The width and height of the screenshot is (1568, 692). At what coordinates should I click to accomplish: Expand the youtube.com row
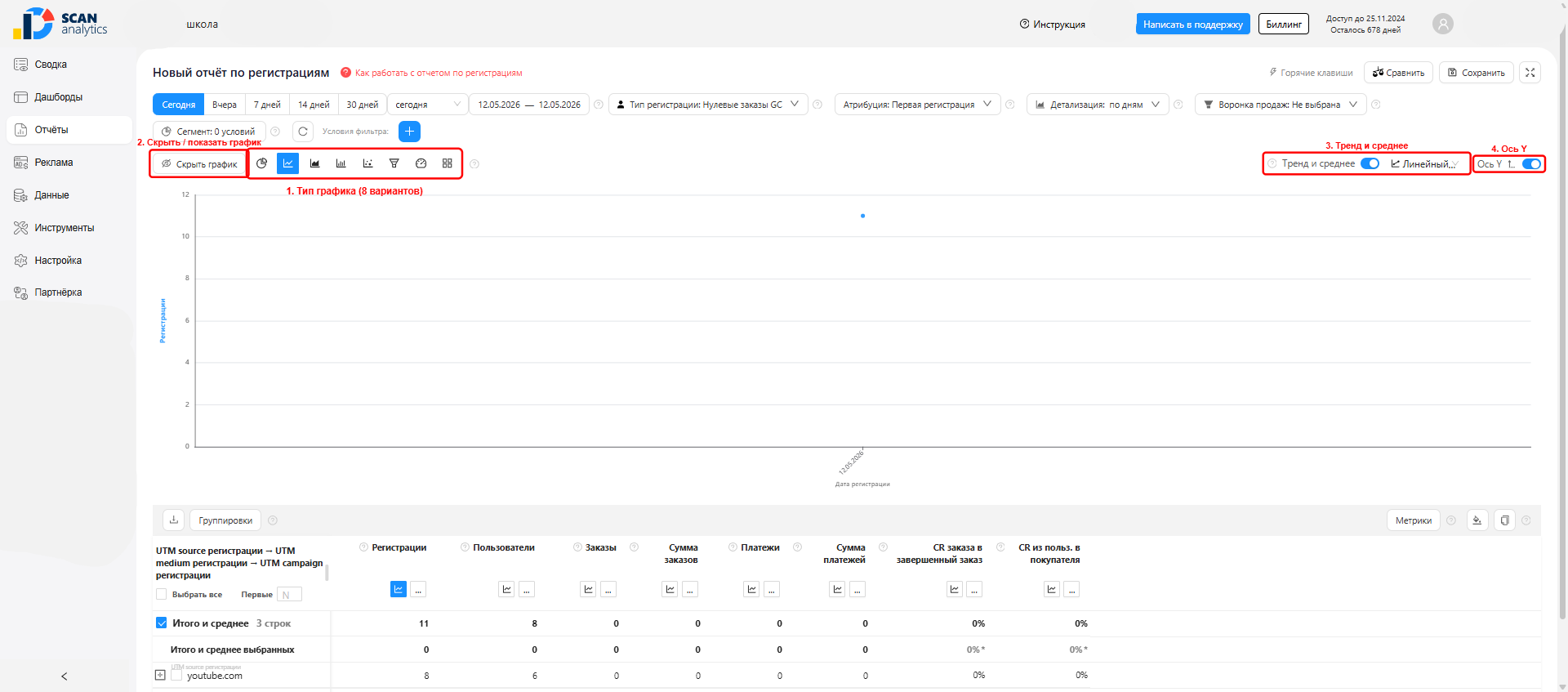point(160,675)
